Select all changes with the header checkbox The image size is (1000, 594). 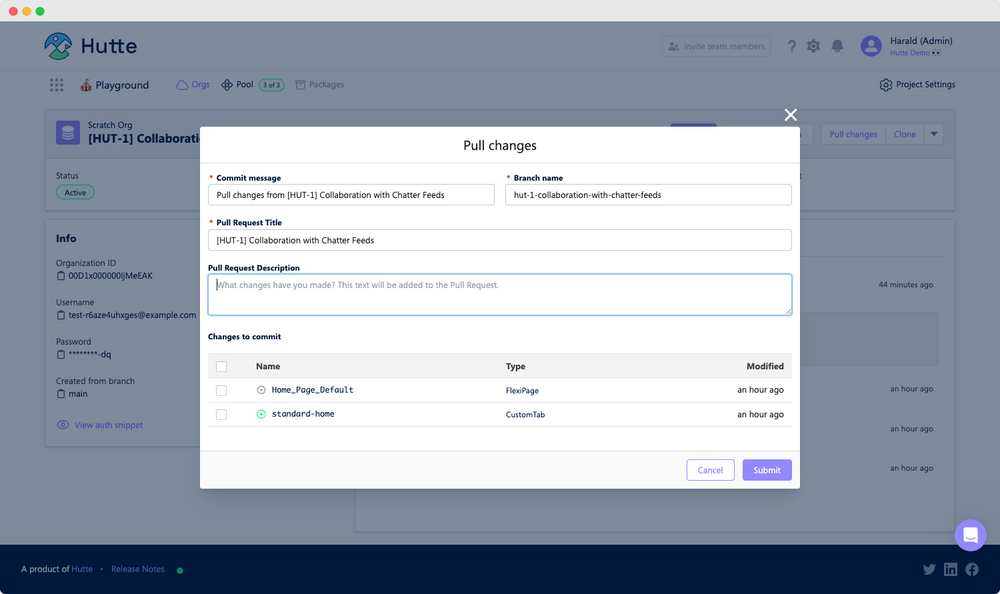[222, 366]
